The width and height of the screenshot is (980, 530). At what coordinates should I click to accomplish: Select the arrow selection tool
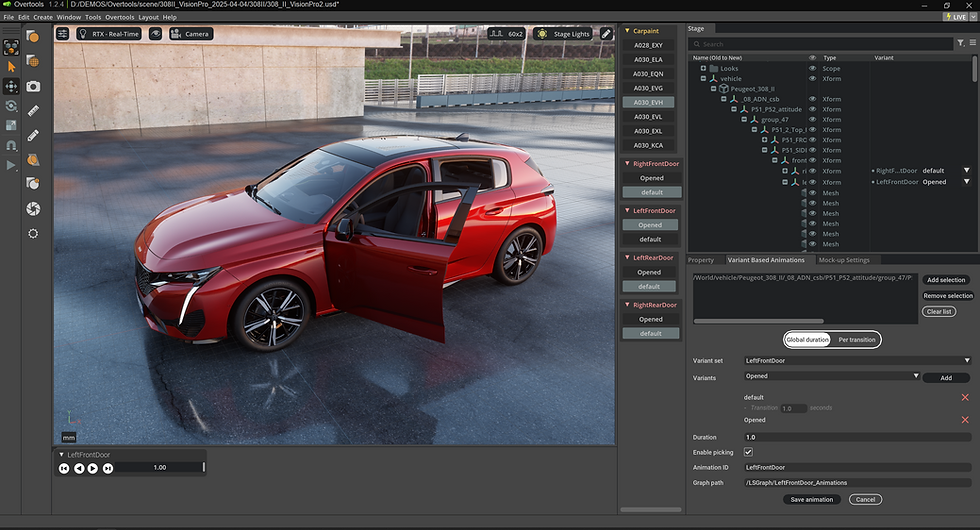point(12,66)
